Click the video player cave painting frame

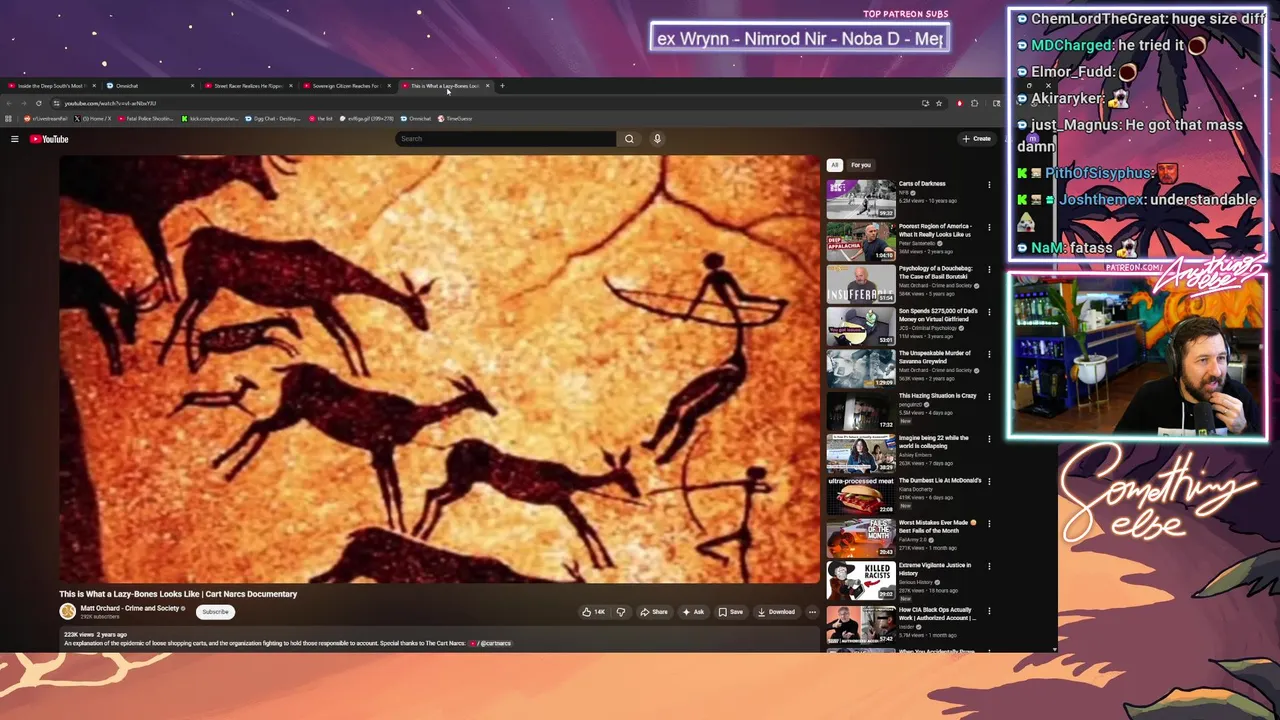point(439,368)
